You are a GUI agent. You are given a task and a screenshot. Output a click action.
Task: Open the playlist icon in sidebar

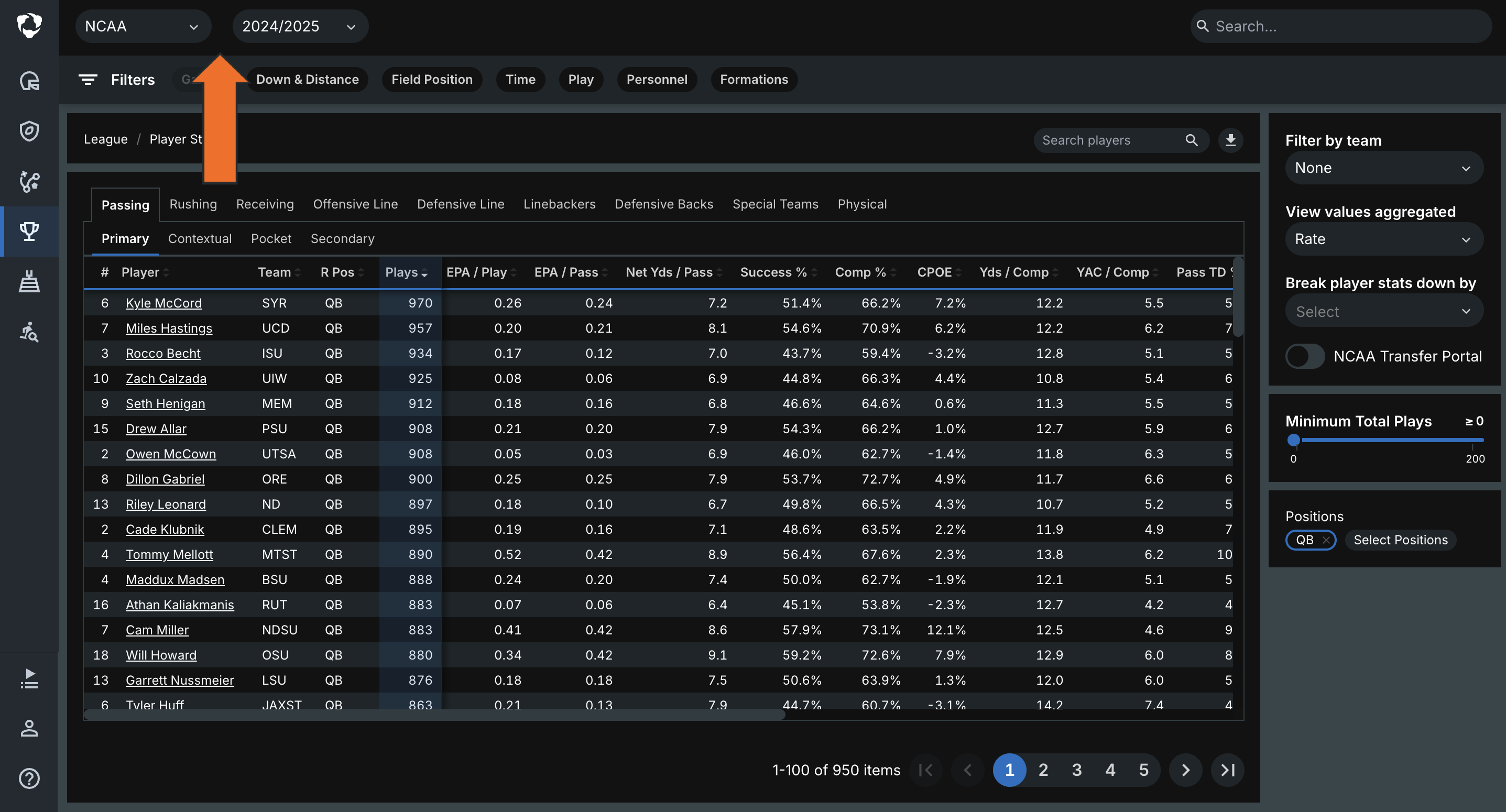coord(29,679)
